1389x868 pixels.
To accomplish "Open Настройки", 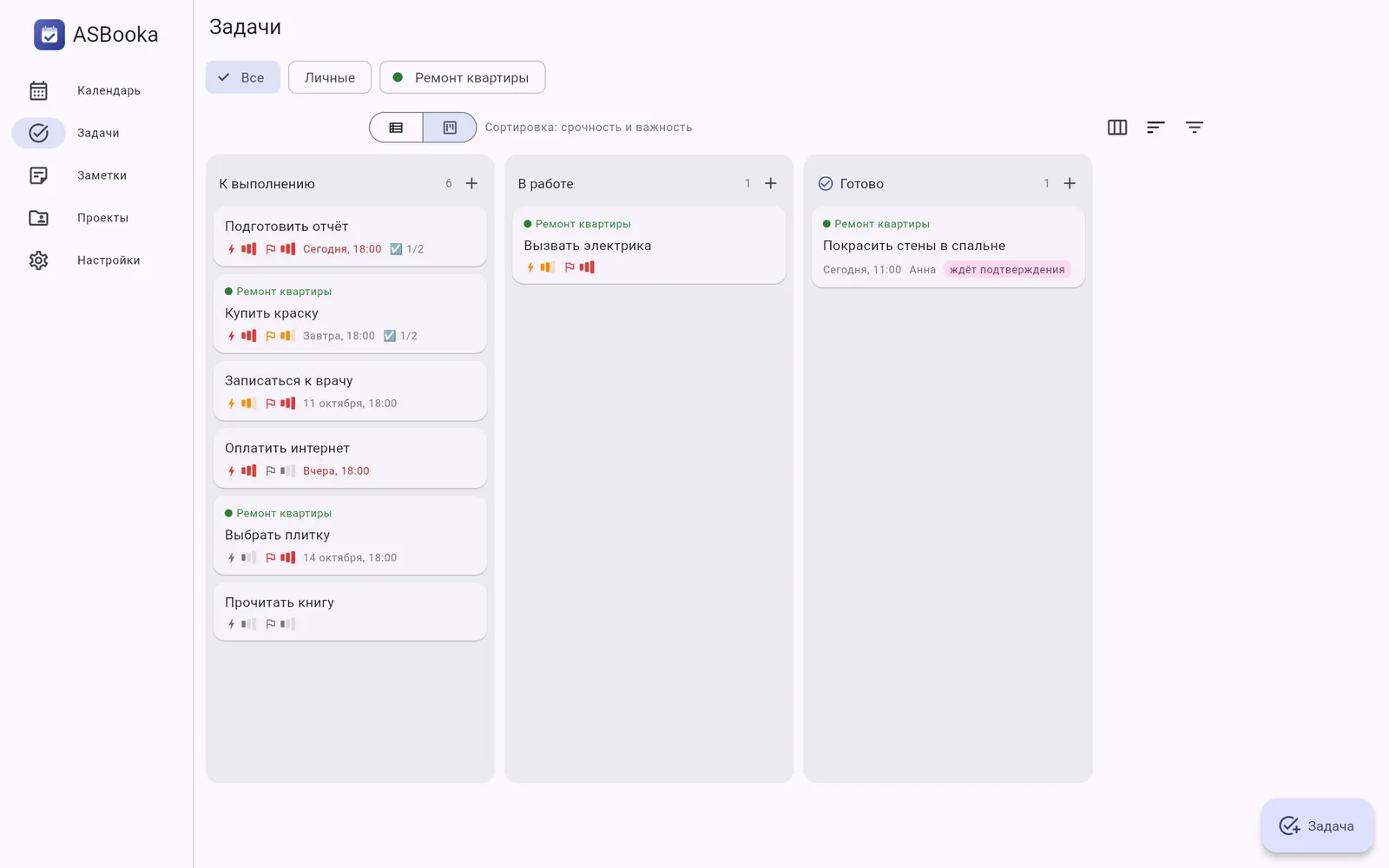I will [96, 260].
